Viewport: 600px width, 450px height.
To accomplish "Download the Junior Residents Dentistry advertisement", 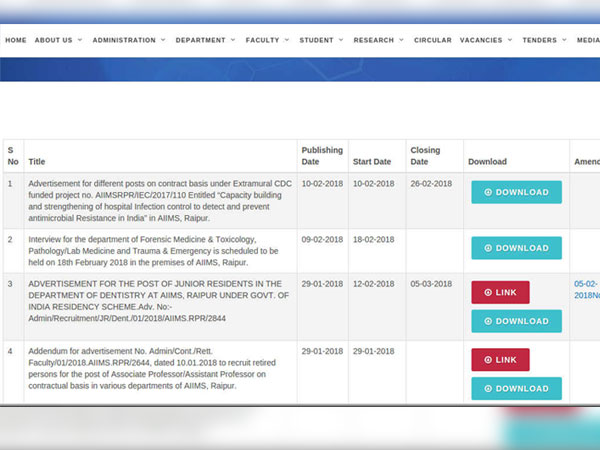I will pyautogui.click(x=517, y=321).
